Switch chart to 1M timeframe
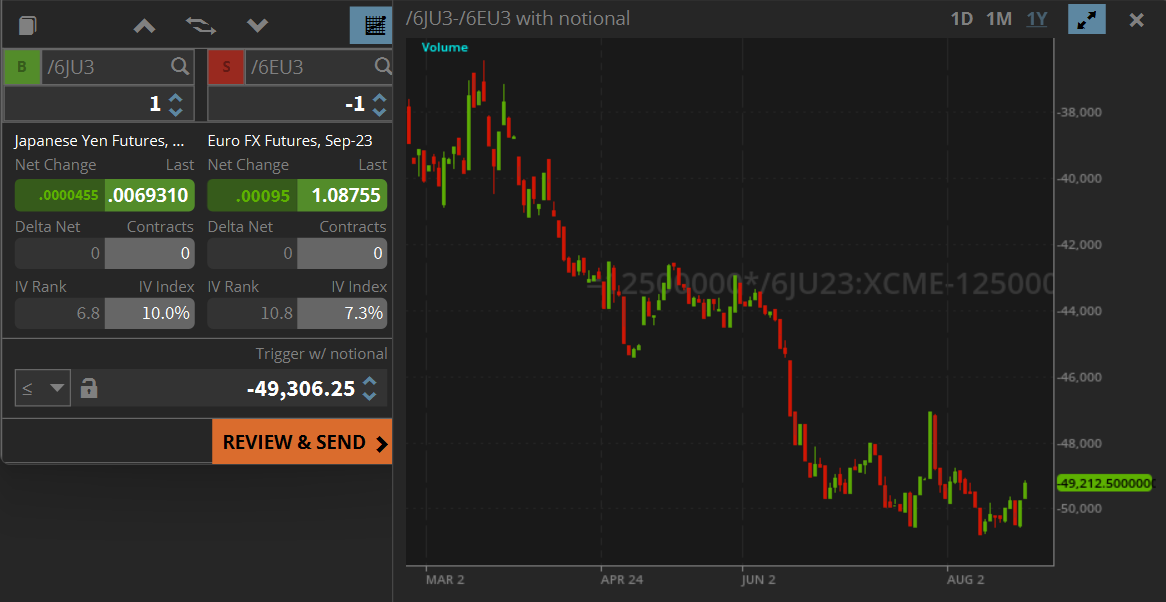 (998, 18)
